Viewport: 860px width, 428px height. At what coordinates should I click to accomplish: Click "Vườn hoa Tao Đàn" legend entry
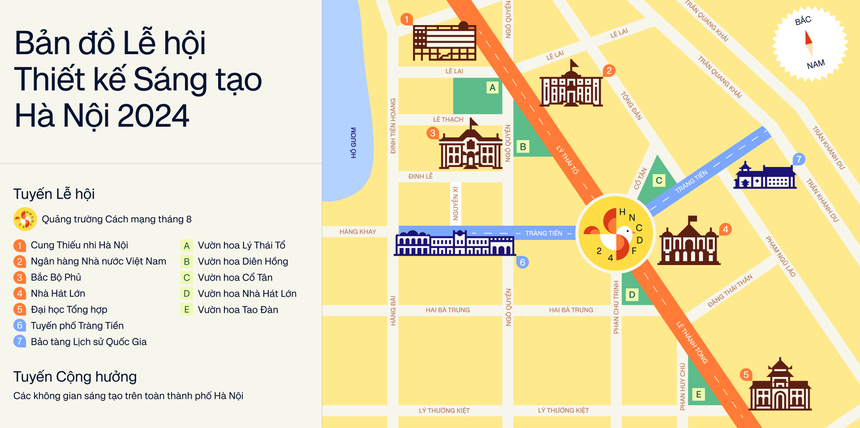pos(237,309)
